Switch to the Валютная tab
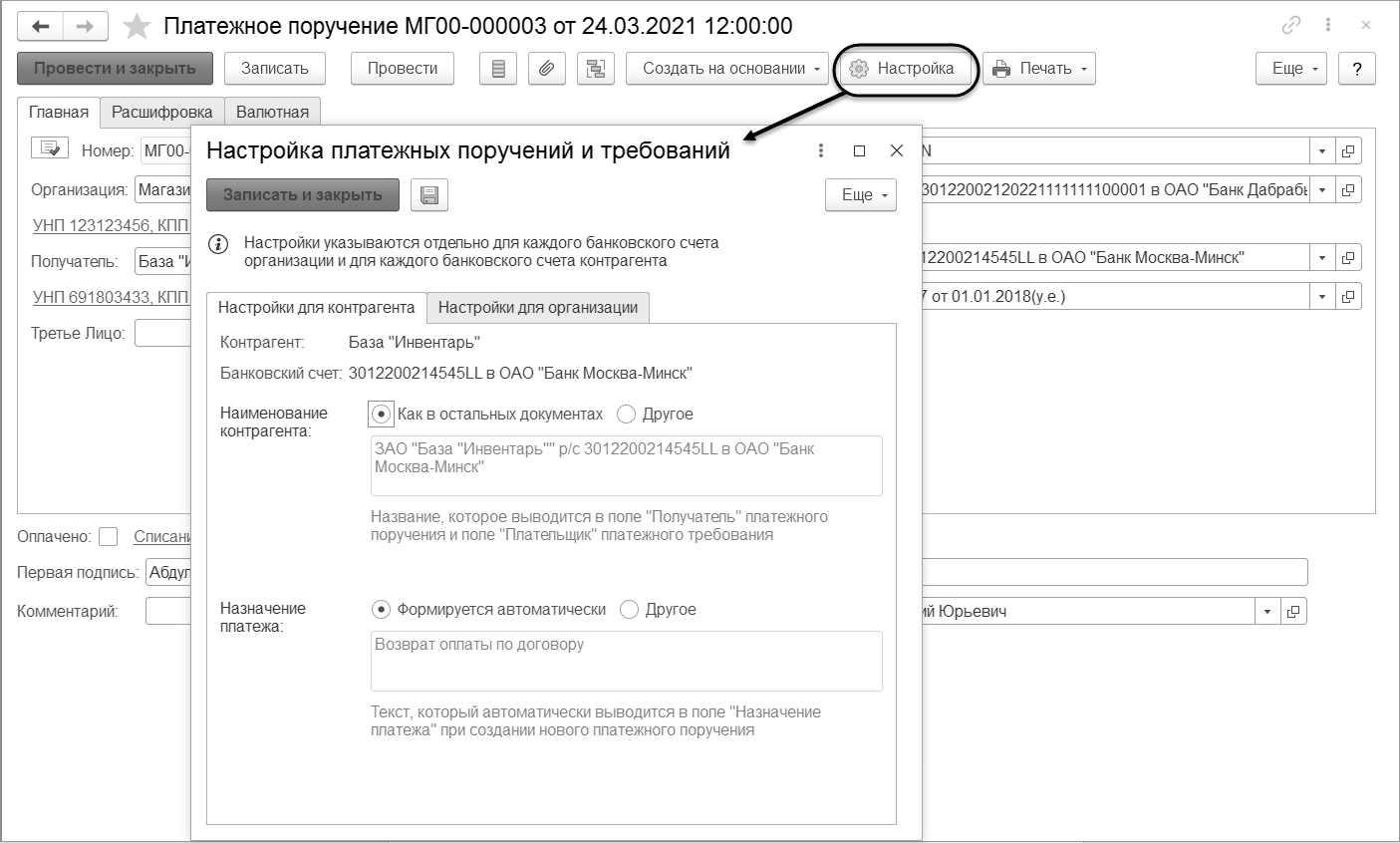Viewport: 1400px width, 843px height. point(272,112)
